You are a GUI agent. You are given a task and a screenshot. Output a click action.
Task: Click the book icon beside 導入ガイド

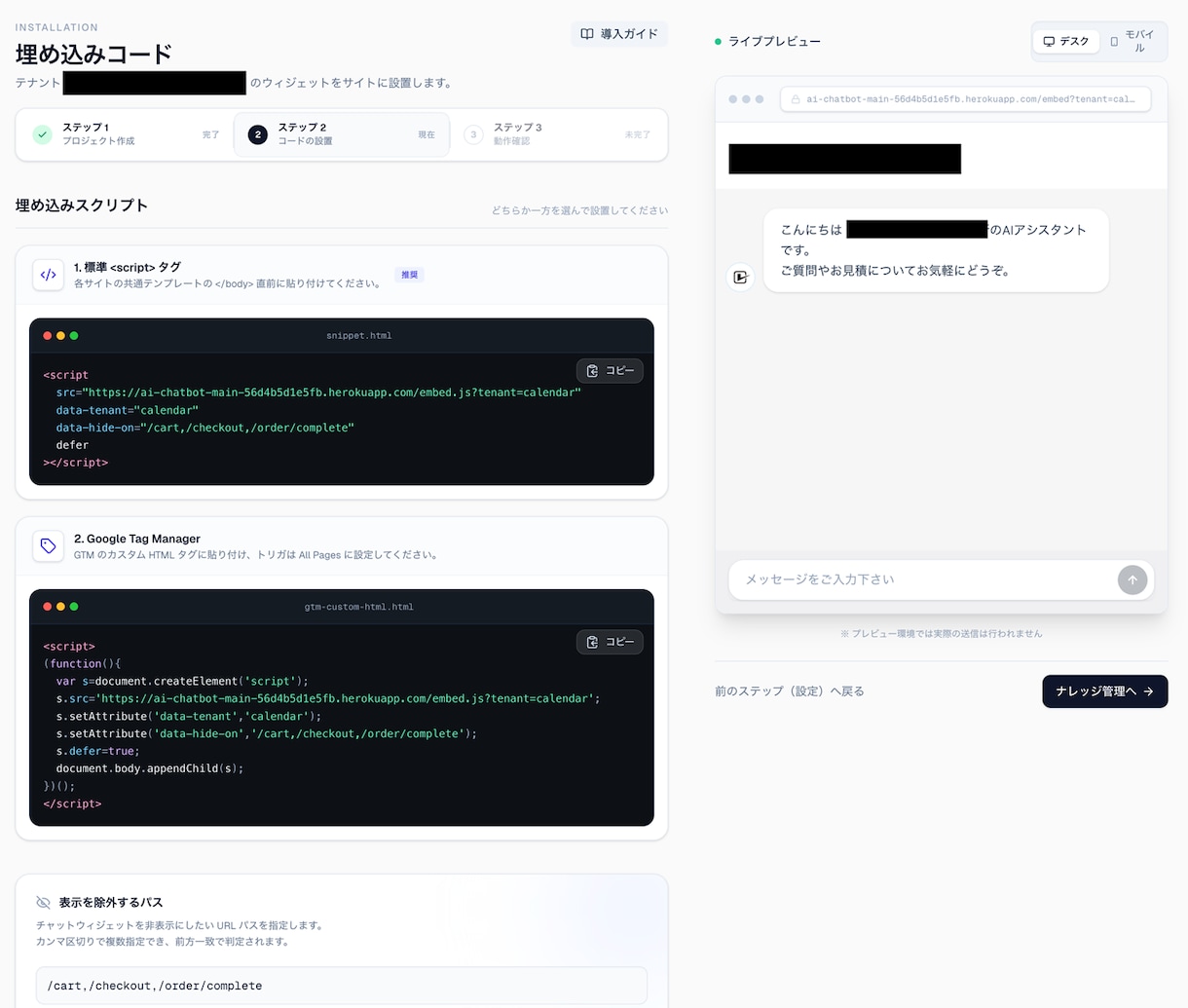click(587, 34)
